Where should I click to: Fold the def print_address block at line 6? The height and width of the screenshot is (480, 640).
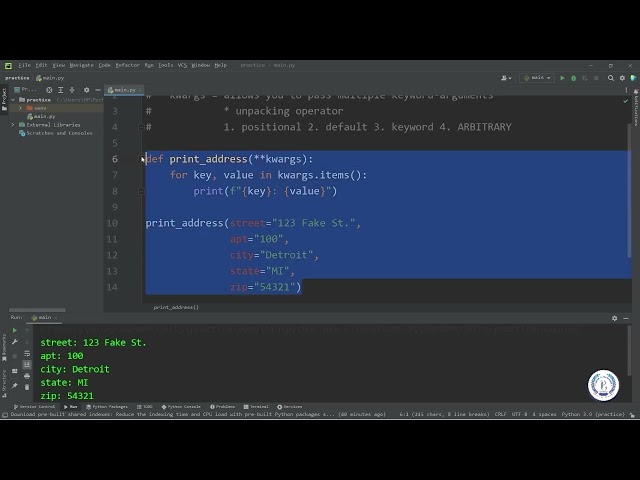(x=142, y=159)
